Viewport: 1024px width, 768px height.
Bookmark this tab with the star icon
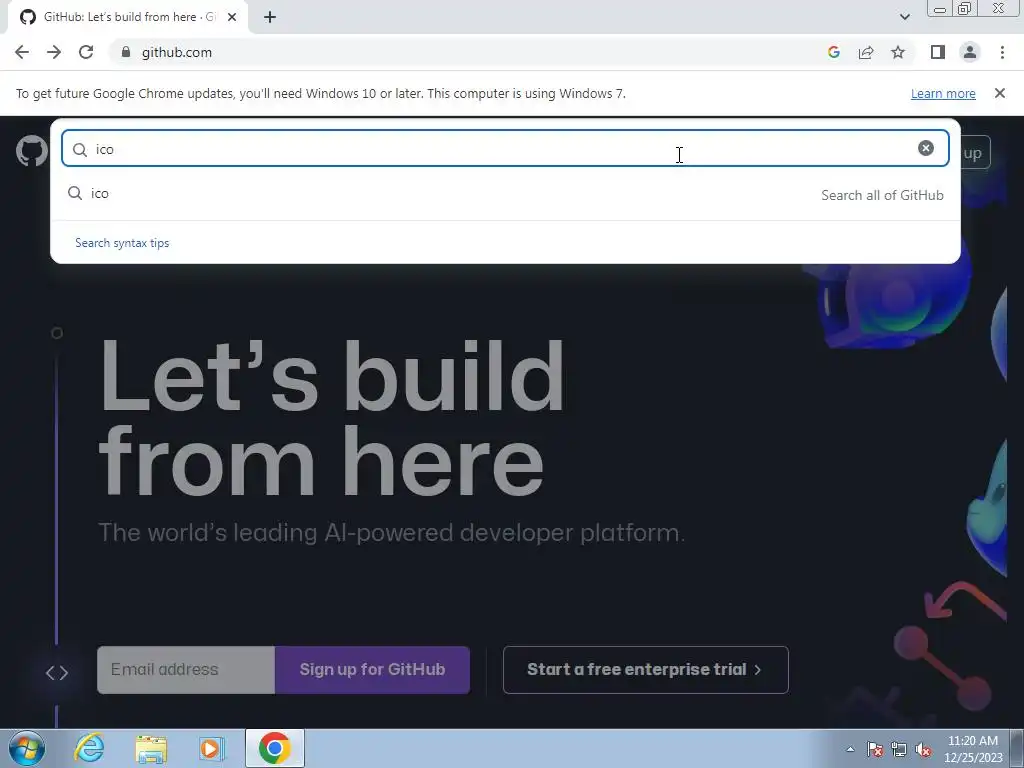[x=898, y=52]
